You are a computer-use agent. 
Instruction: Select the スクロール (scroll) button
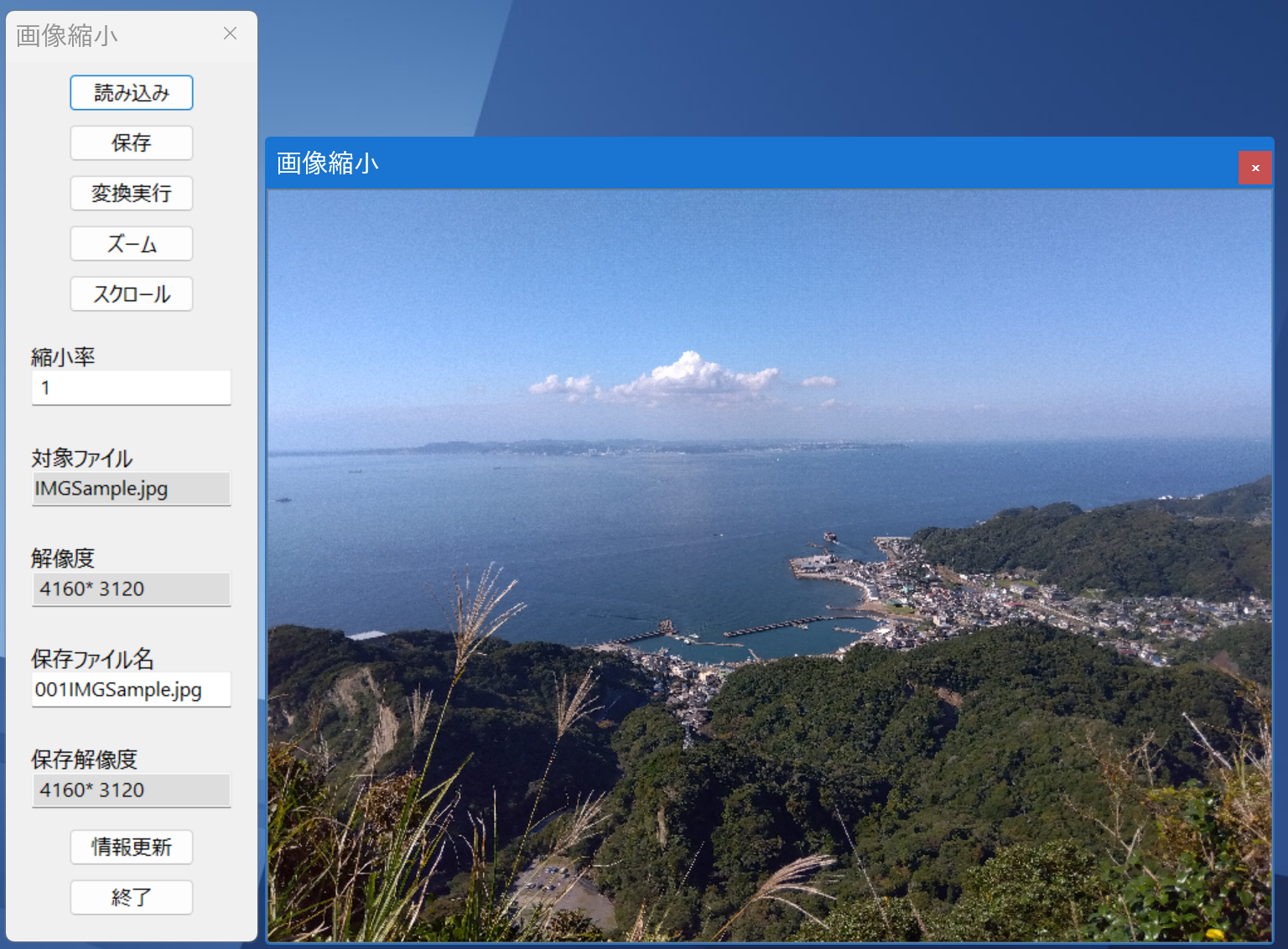coord(132,294)
